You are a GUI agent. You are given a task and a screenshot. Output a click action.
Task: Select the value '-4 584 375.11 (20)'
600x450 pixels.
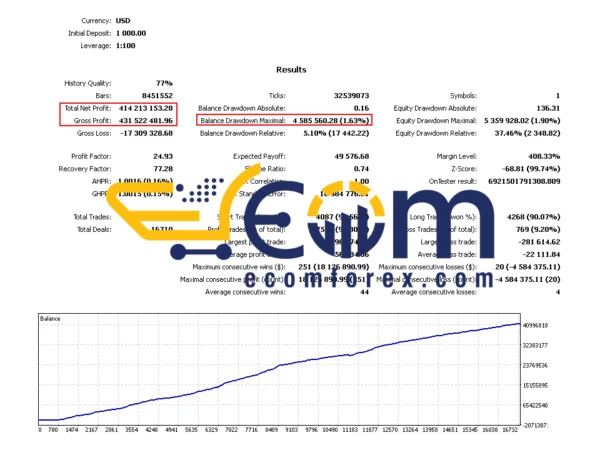click(x=528, y=280)
